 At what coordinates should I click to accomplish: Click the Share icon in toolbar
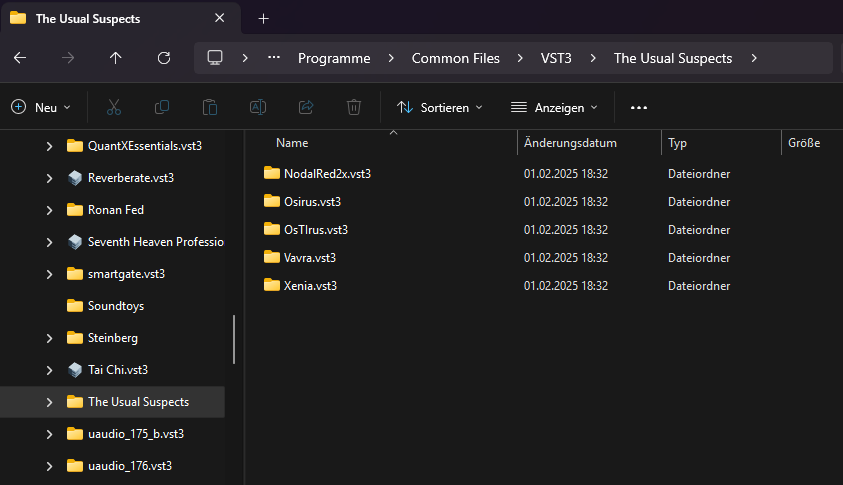coord(306,107)
